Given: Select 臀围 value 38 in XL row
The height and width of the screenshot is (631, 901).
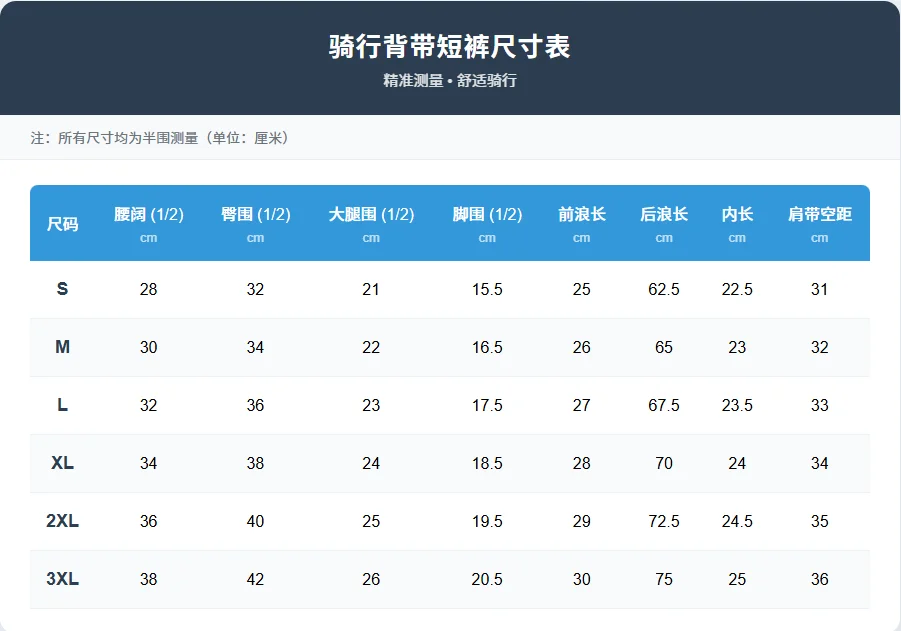Looking at the screenshot, I should click(x=255, y=463).
